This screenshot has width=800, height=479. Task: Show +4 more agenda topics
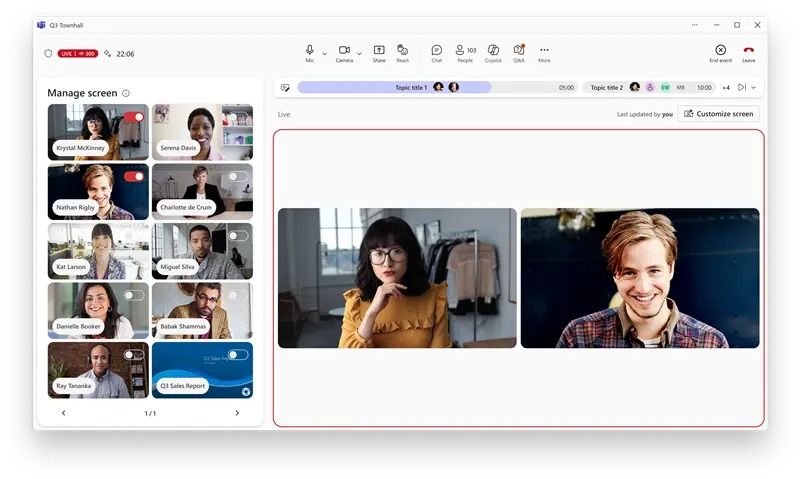pyautogui.click(x=726, y=88)
